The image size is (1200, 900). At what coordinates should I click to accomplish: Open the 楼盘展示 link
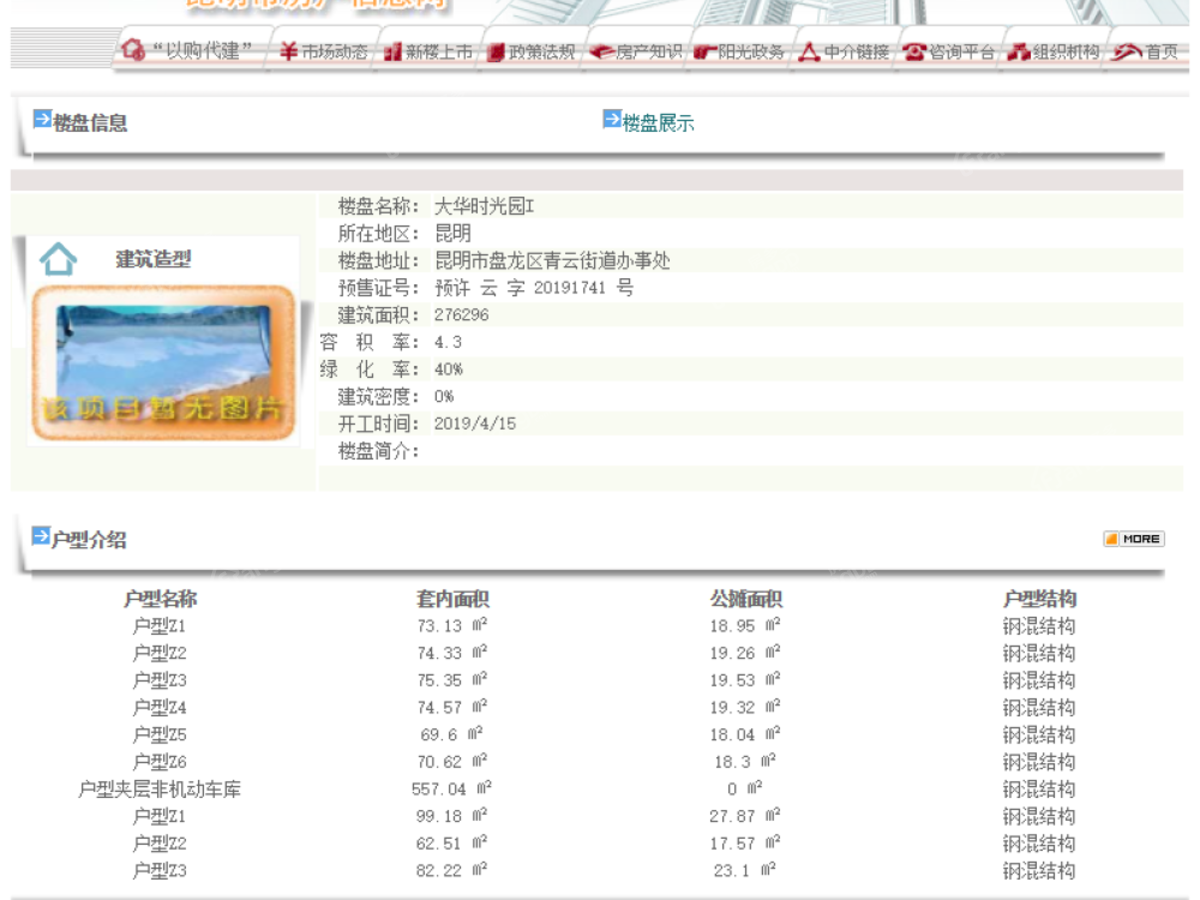click(658, 124)
